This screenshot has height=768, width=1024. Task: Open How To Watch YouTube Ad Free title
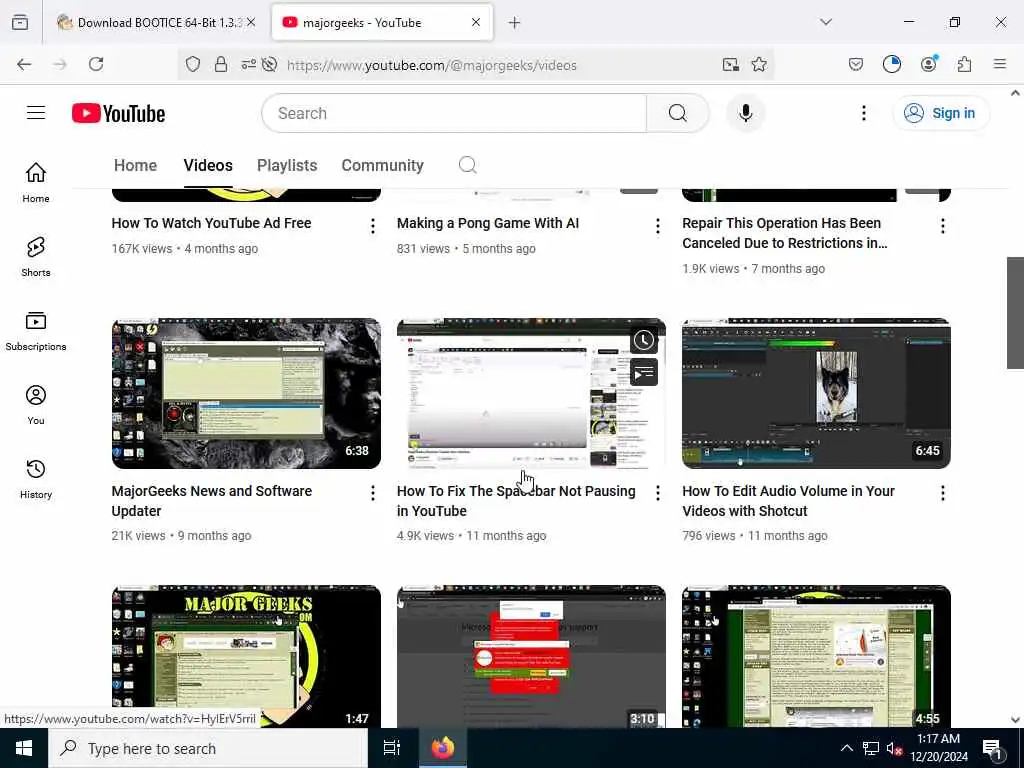[211, 223]
